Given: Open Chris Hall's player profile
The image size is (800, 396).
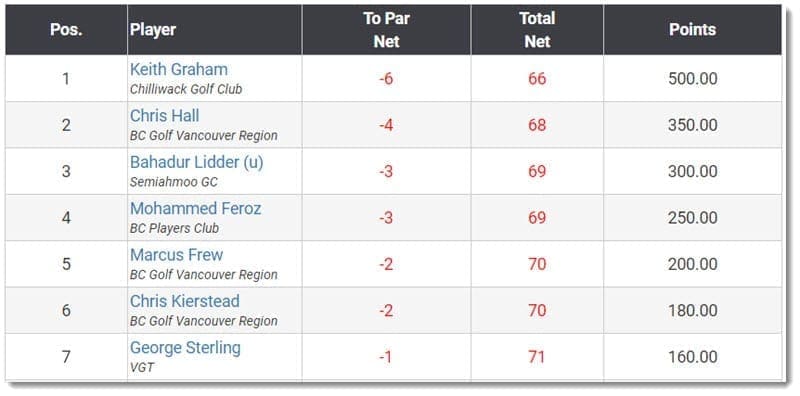Looking at the screenshot, I should pos(164,116).
